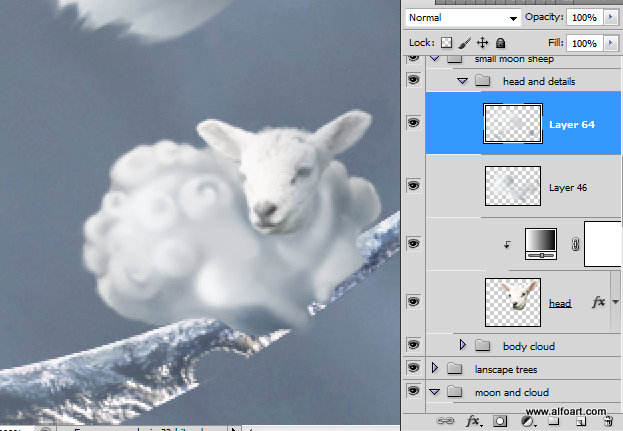Hide Layer 64 using its eye icon
623x431 pixels.
pos(413,122)
